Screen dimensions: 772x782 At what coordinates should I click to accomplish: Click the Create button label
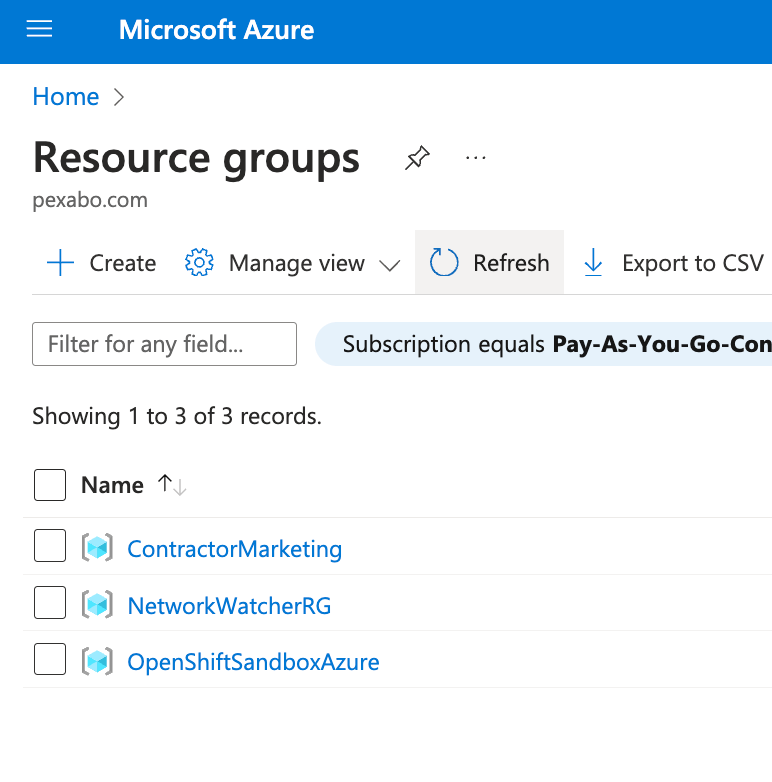point(123,263)
